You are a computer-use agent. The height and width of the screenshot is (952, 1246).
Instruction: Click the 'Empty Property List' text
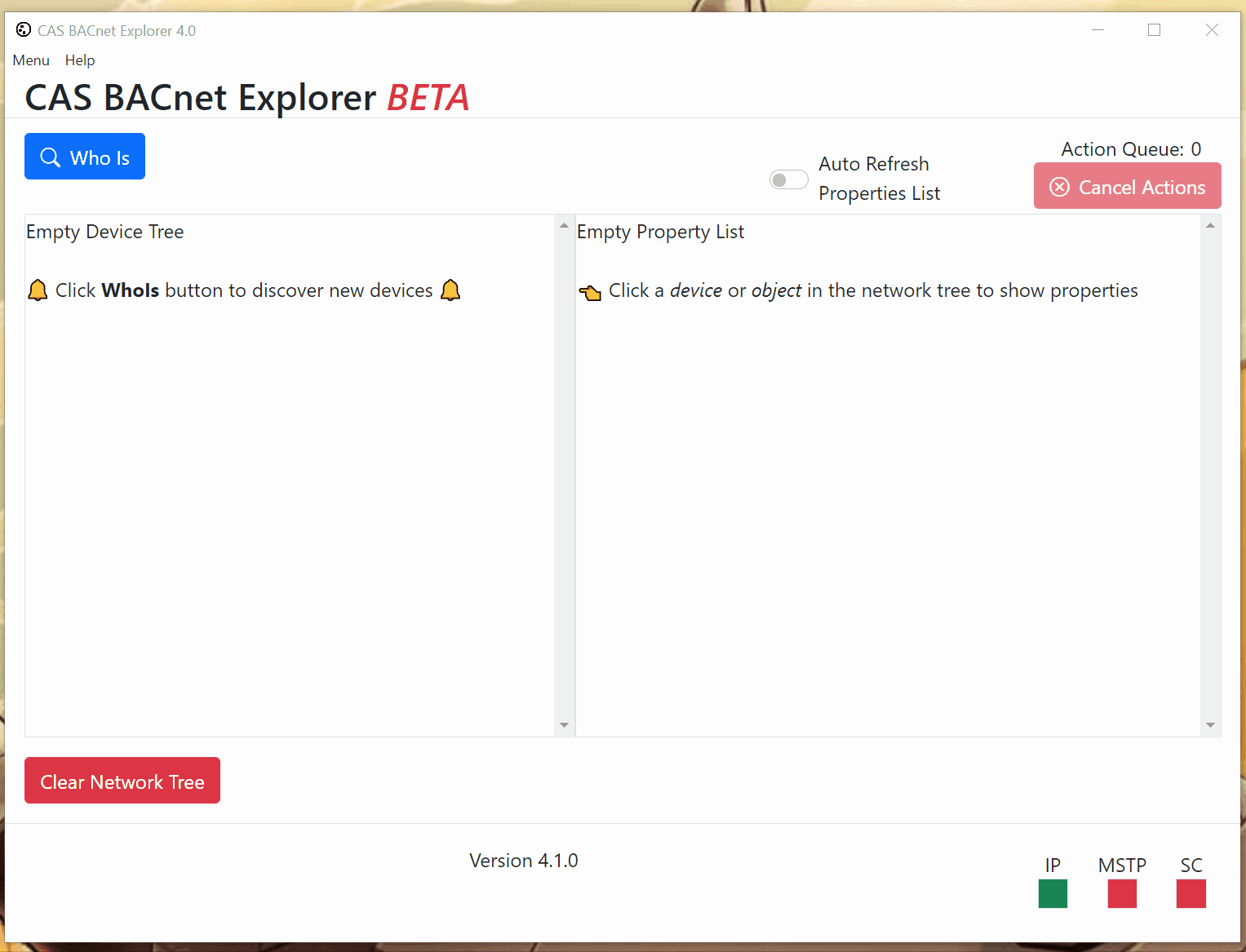(660, 232)
